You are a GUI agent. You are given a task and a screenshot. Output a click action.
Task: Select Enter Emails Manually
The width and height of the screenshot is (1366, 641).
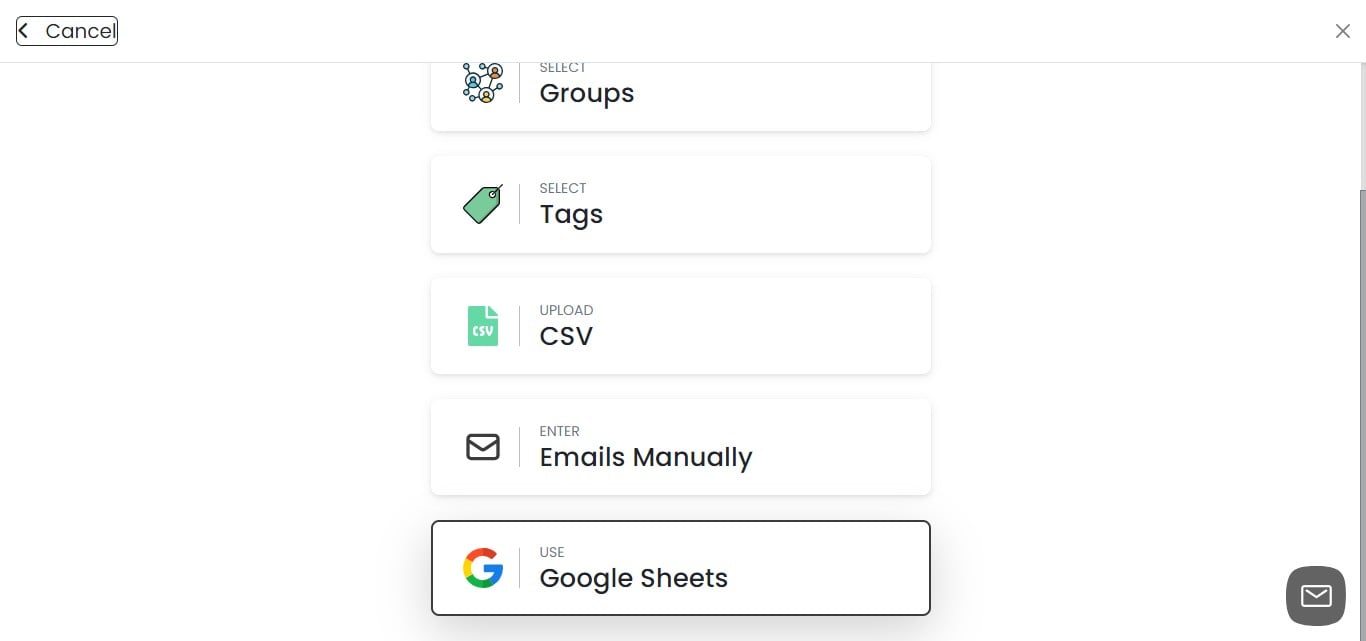(680, 447)
